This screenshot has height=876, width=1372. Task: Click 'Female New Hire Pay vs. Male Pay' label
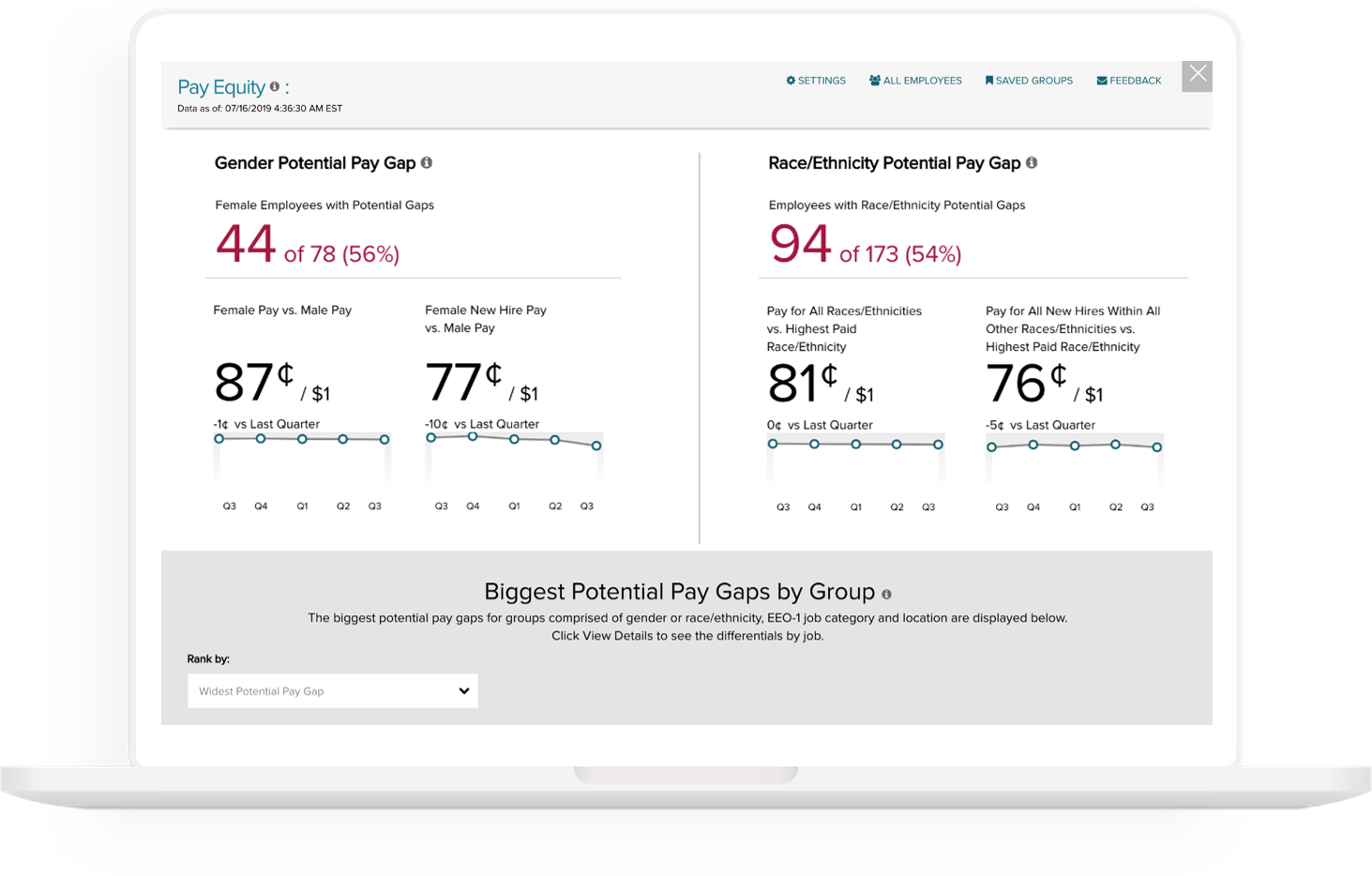click(486, 319)
